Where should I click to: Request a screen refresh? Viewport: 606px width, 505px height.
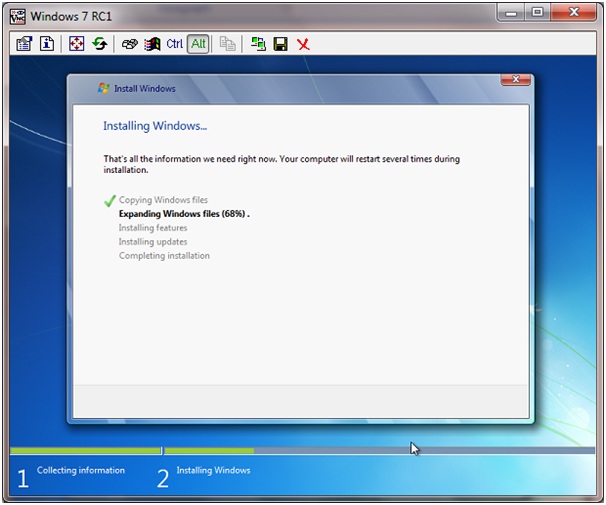tap(99, 44)
